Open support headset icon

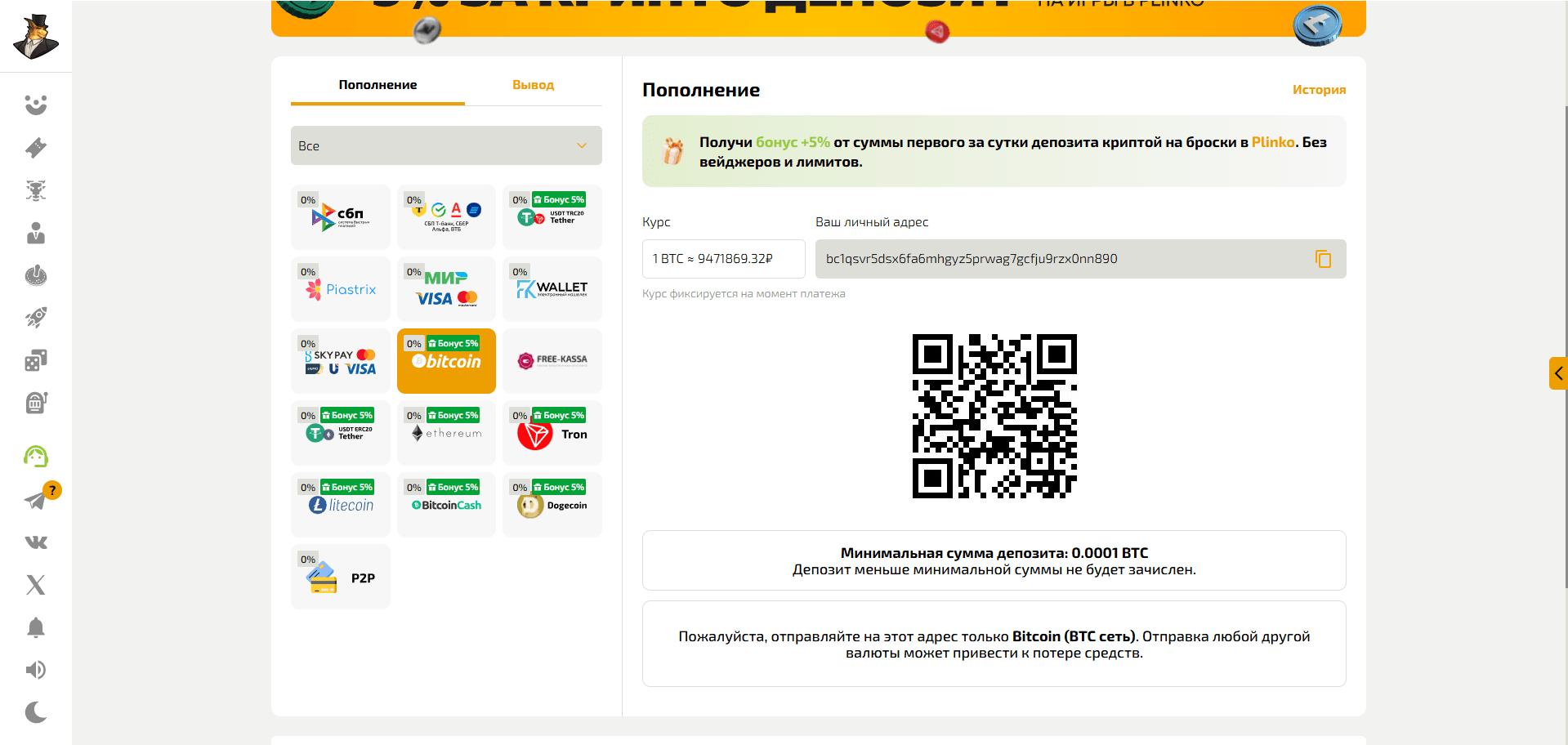click(36, 457)
